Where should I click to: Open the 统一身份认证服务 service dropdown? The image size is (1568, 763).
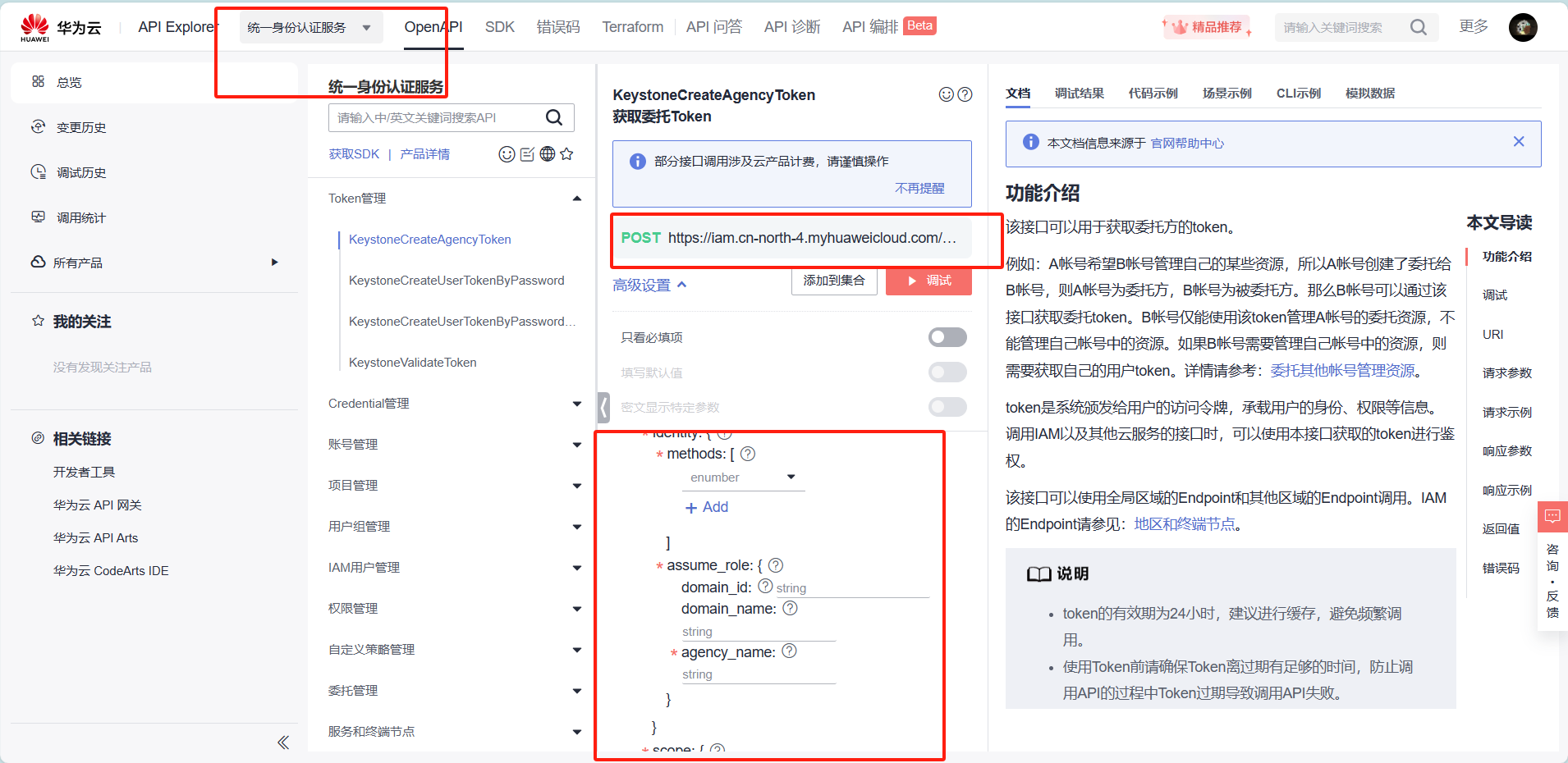[x=309, y=27]
